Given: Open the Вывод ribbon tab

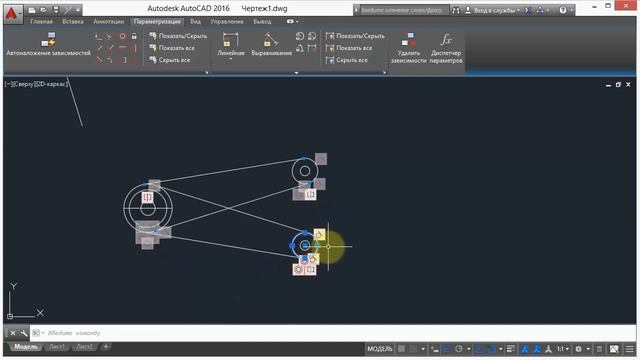Looking at the screenshot, I should click(x=262, y=21).
